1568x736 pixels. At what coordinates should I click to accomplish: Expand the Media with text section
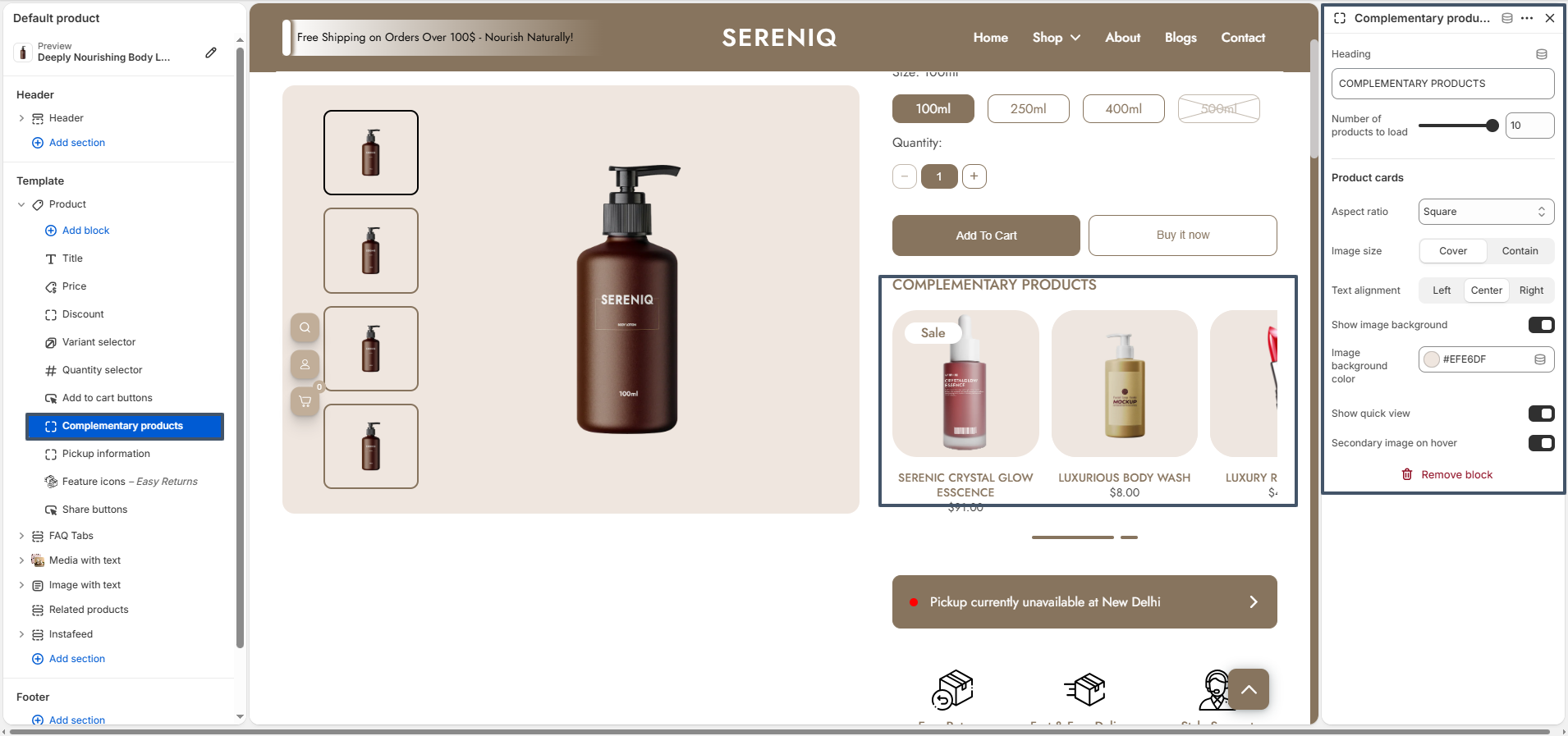21,560
